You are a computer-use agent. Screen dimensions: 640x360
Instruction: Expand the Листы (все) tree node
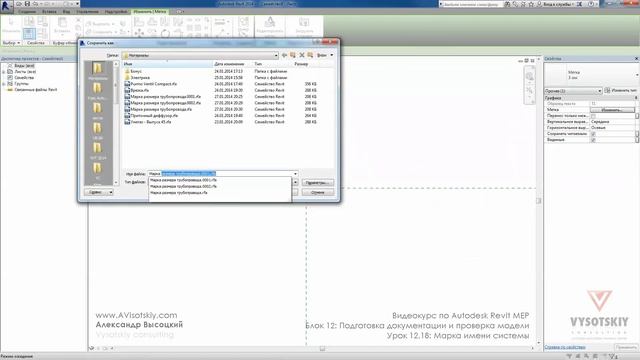[x=4, y=72]
